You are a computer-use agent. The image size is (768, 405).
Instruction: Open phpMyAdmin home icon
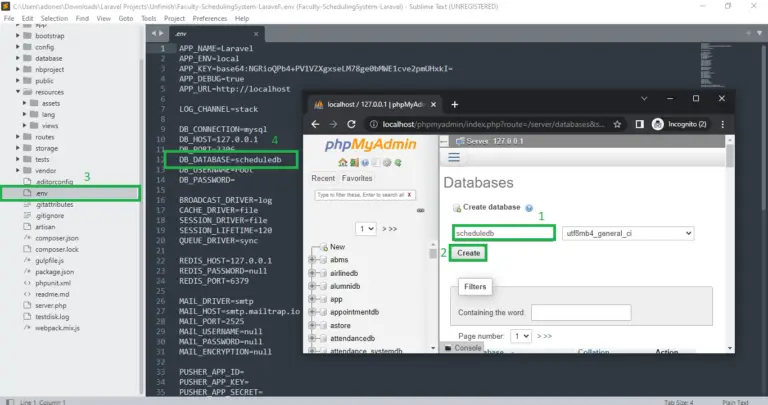coord(342,163)
